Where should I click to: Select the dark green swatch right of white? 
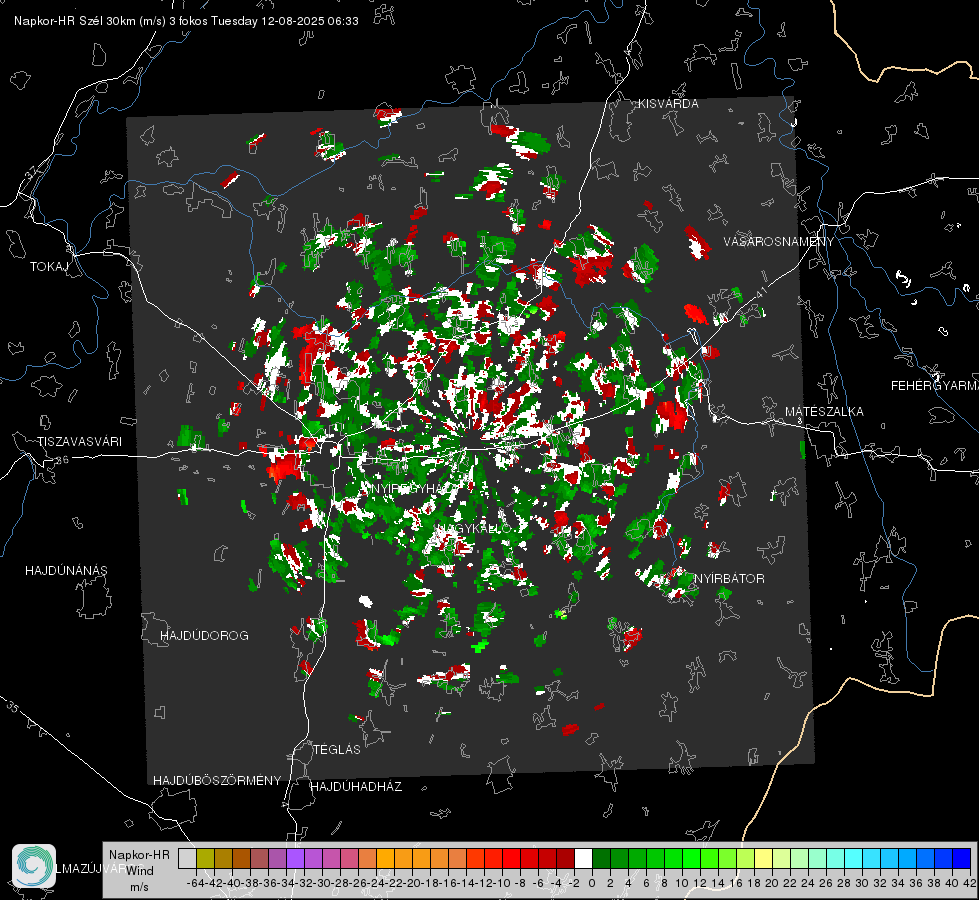(601, 858)
